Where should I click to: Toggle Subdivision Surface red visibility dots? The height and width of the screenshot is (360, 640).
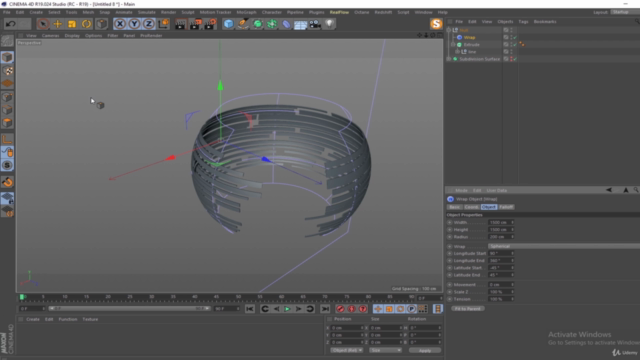(x=511, y=59)
